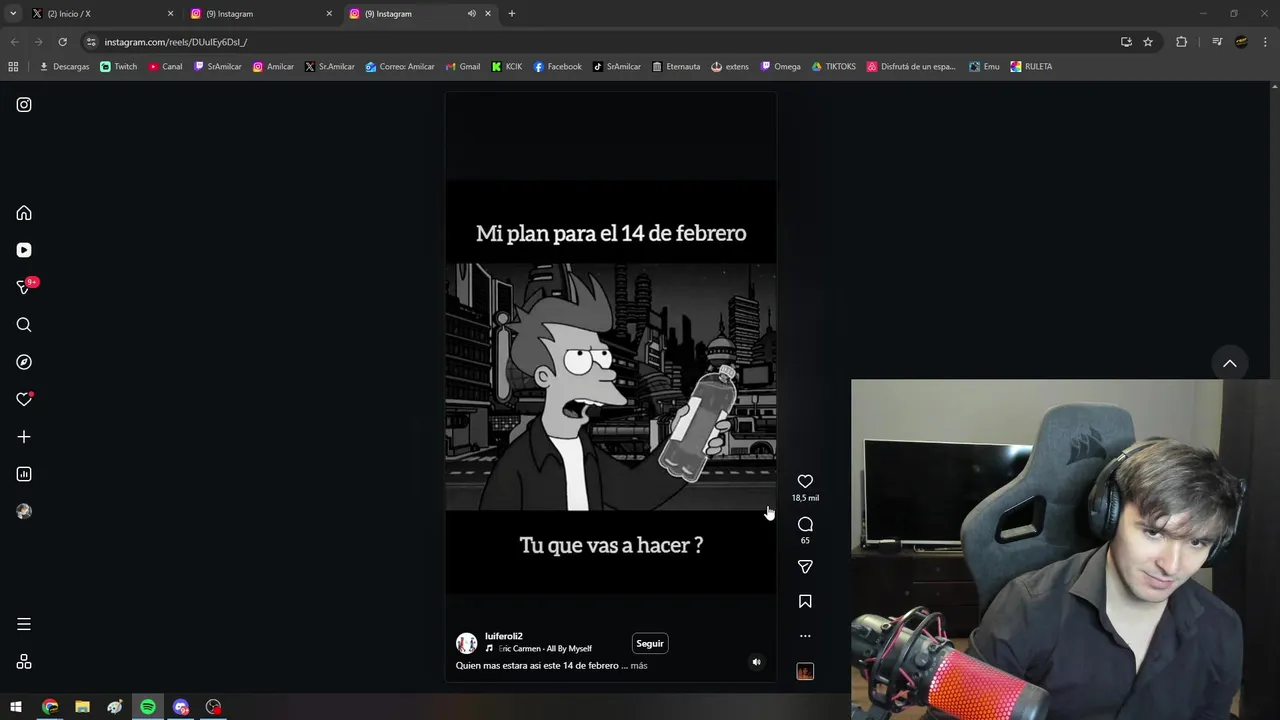The height and width of the screenshot is (720, 1280).
Task: Open Instagram Search in the sidebar
Action: tap(24, 325)
